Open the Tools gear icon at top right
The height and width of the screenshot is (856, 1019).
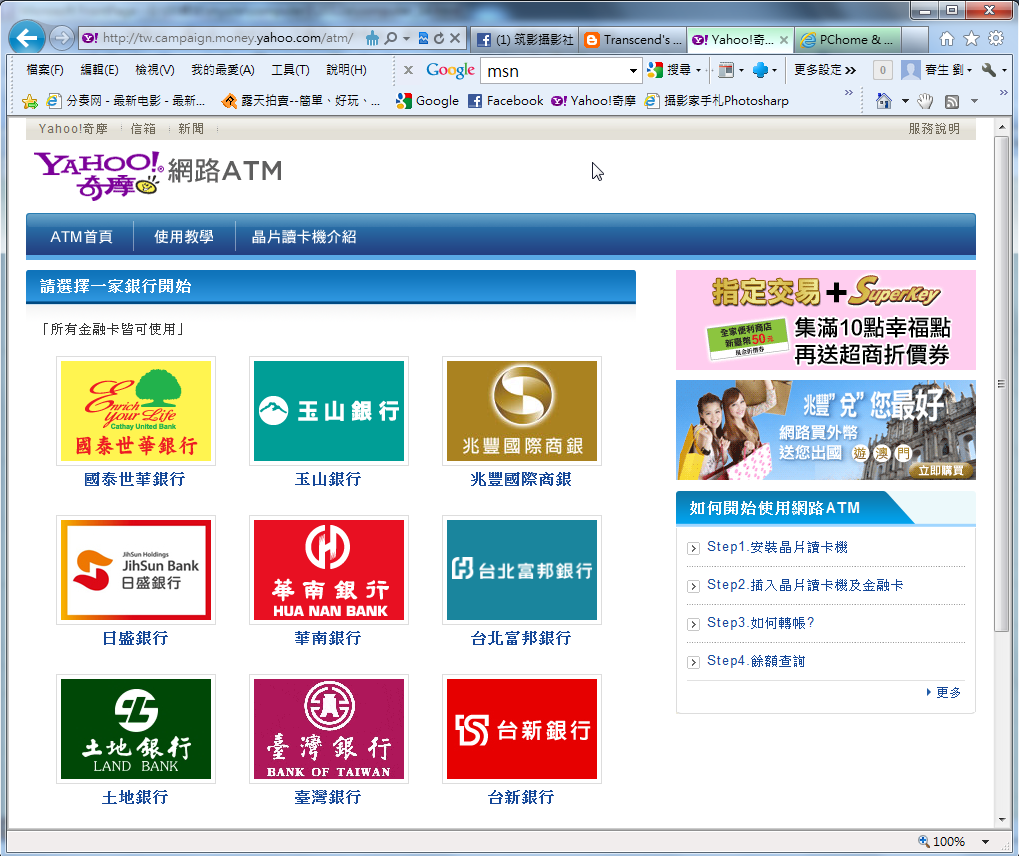click(996, 38)
